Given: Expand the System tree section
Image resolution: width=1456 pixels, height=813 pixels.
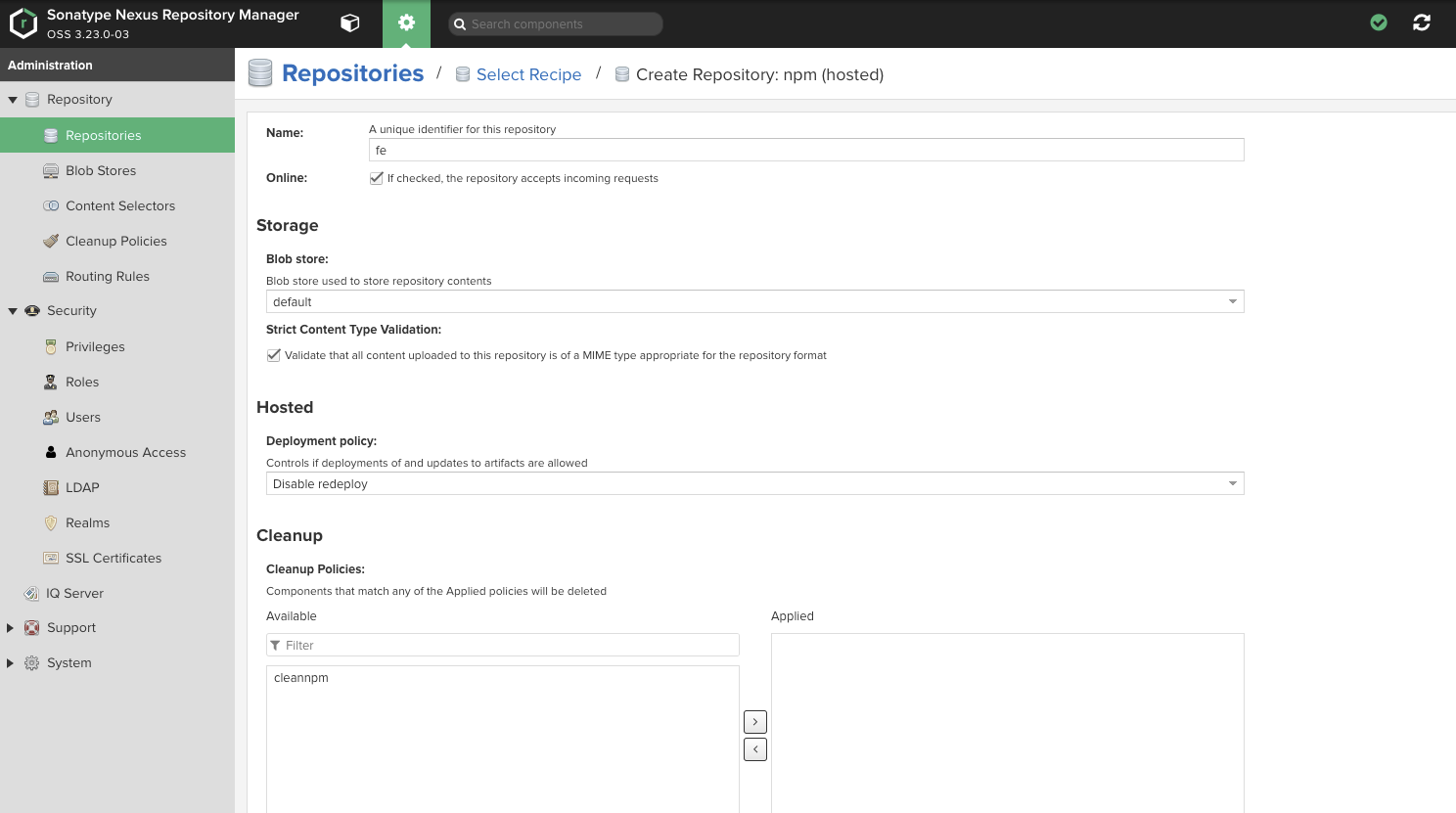Looking at the screenshot, I should (x=11, y=663).
